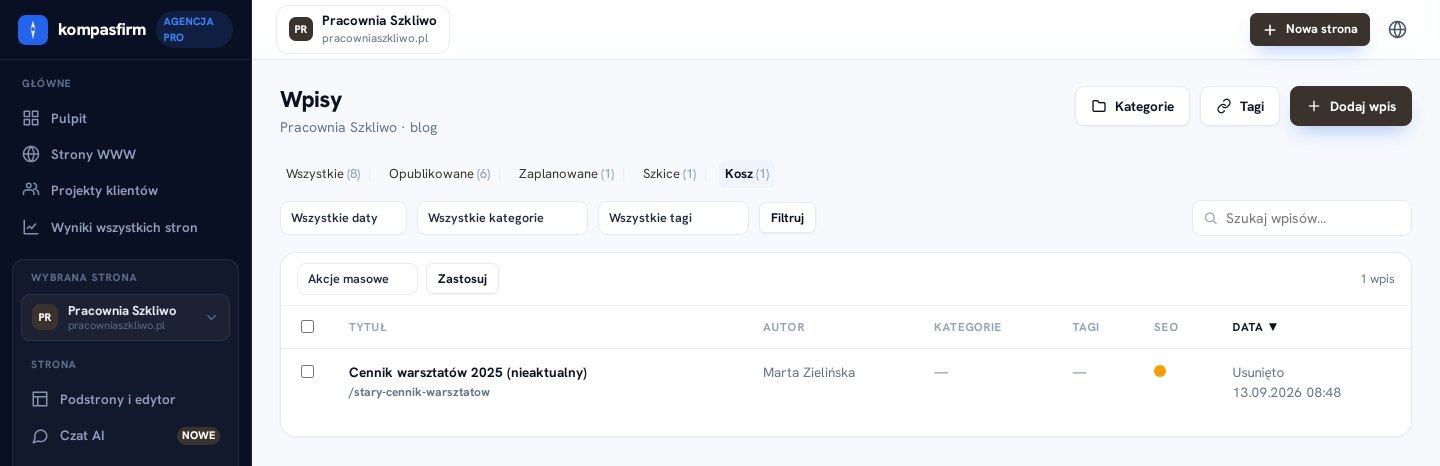The image size is (1440, 466).
Task: Open the Akcje masowe dropdown
Action: point(357,279)
